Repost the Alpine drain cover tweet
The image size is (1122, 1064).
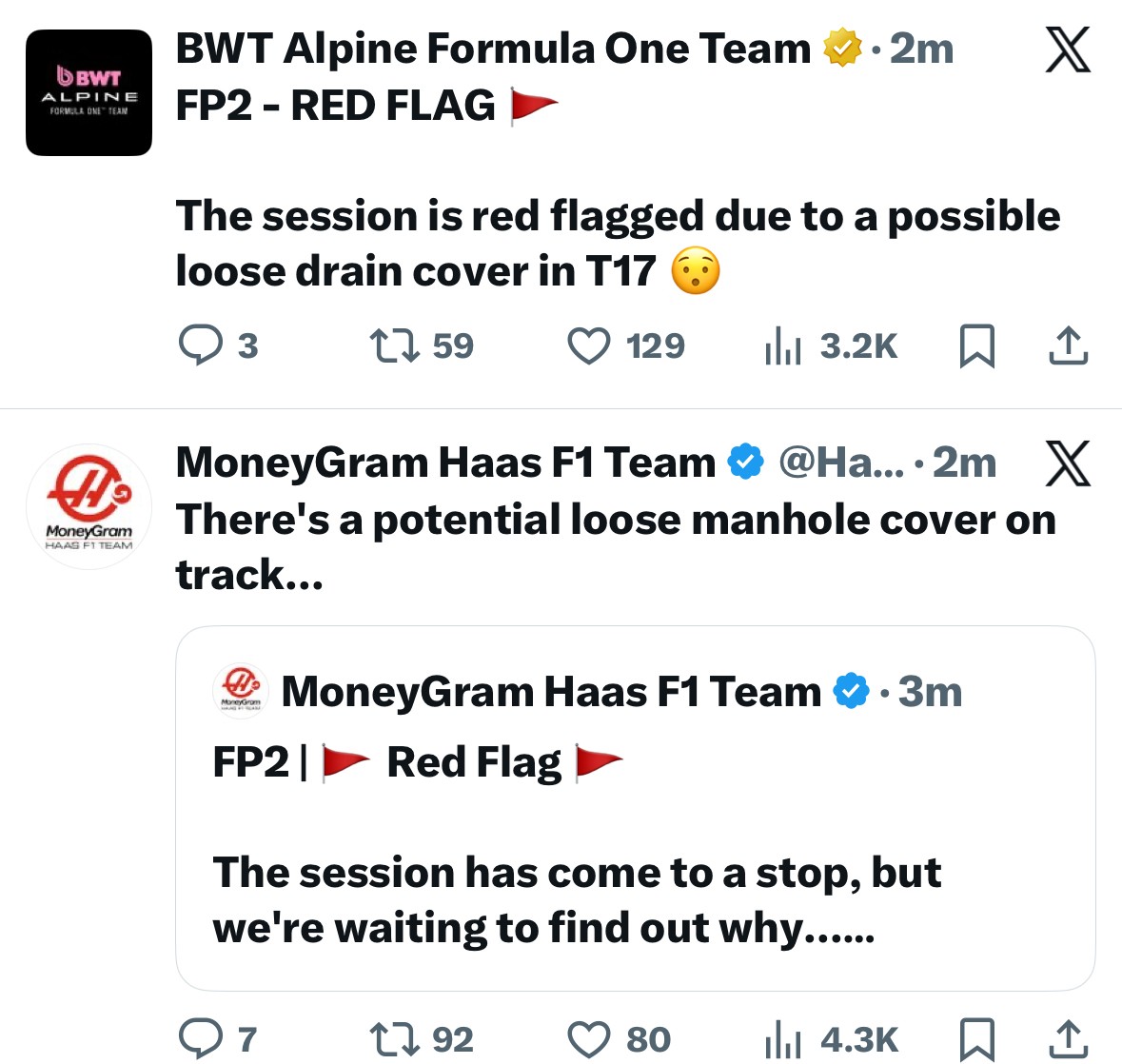pyautogui.click(x=395, y=346)
